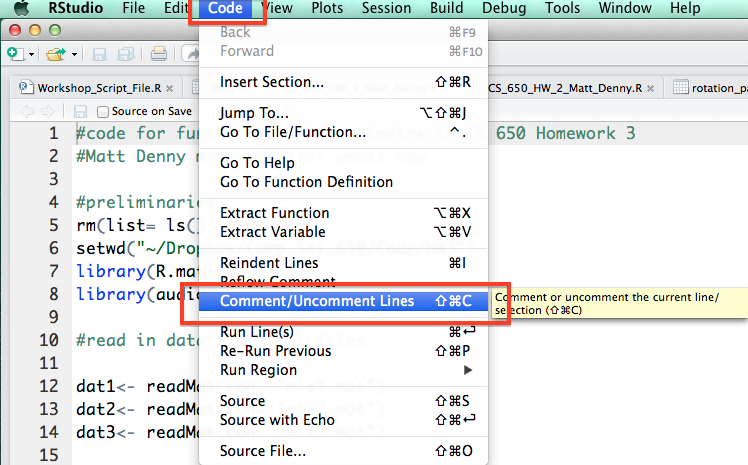
Task: Select Go To File/Function... menu item
Action: (343, 132)
